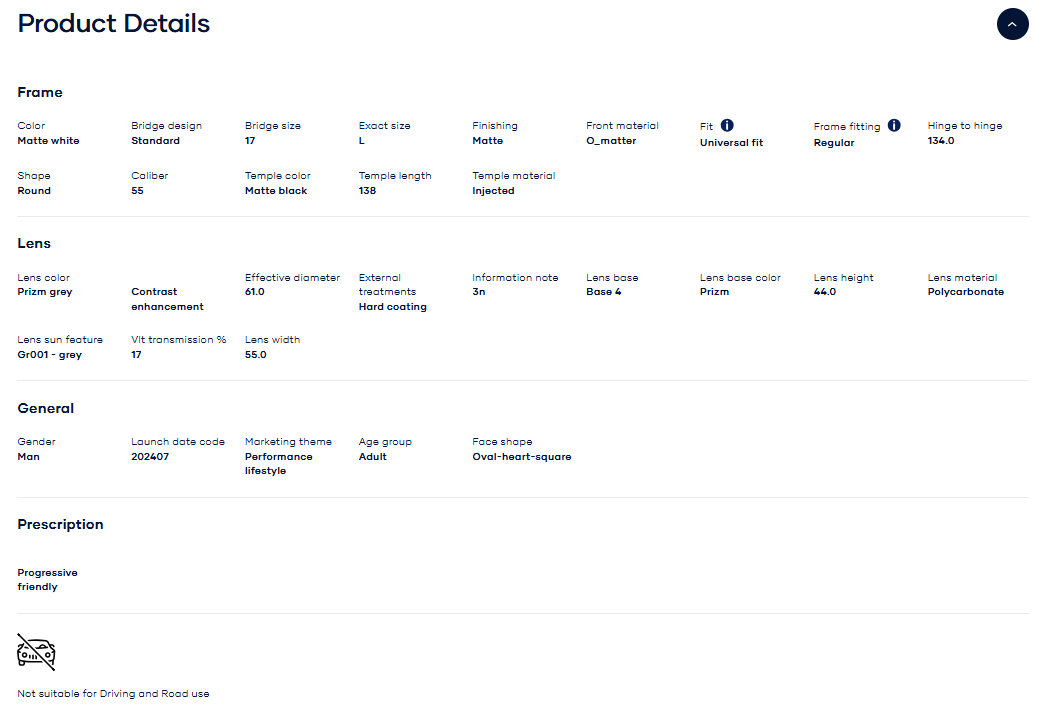Click the Hard coating treatment value
The image size is (1058, 714).
[392, 307]
